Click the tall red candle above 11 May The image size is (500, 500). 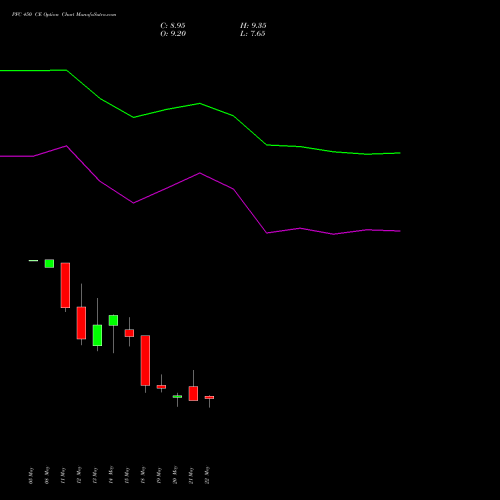tap(65, 285)
